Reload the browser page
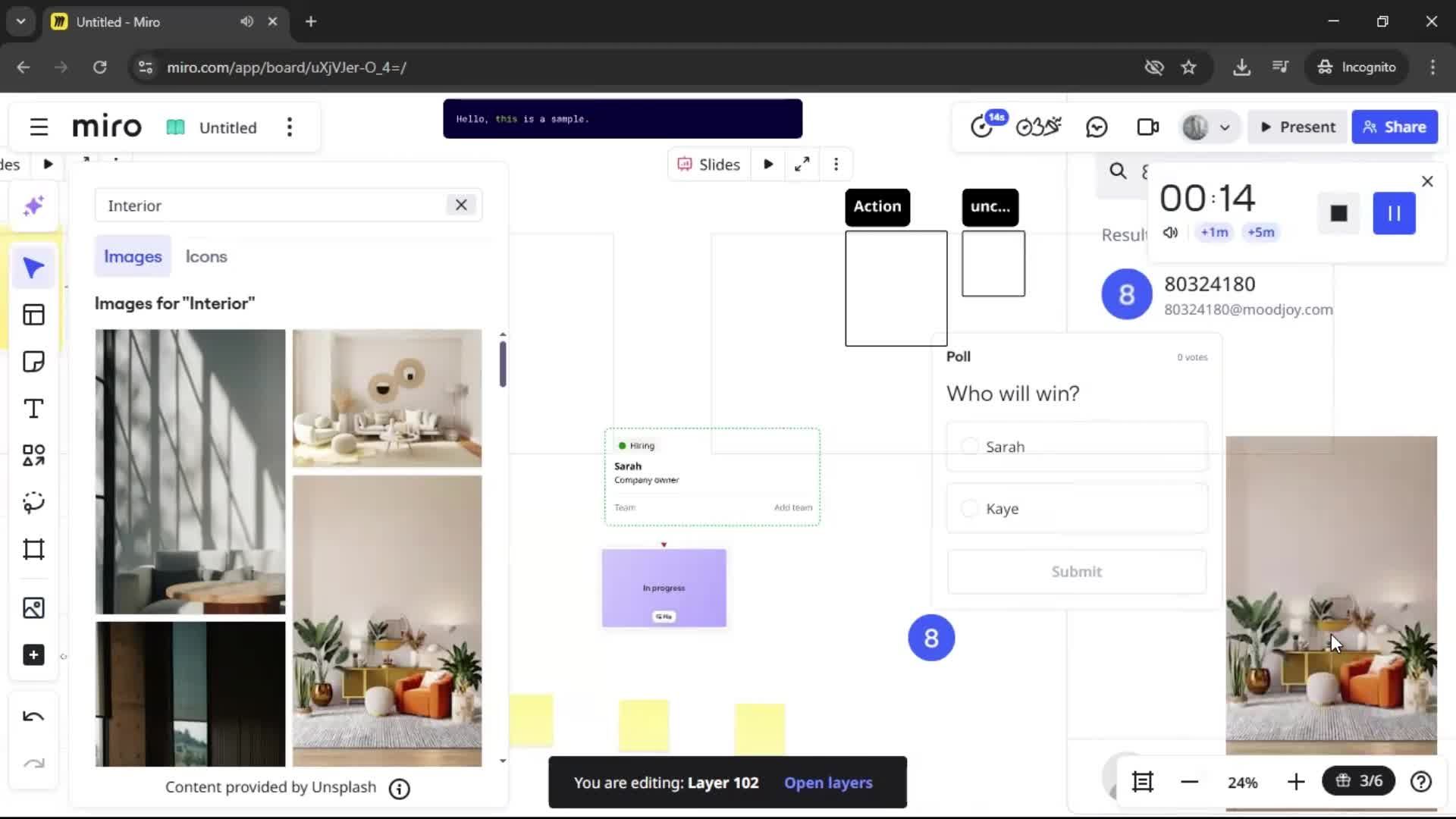Image resolution: width=1456 pixels, height=819 pixels. pos(99,67)
